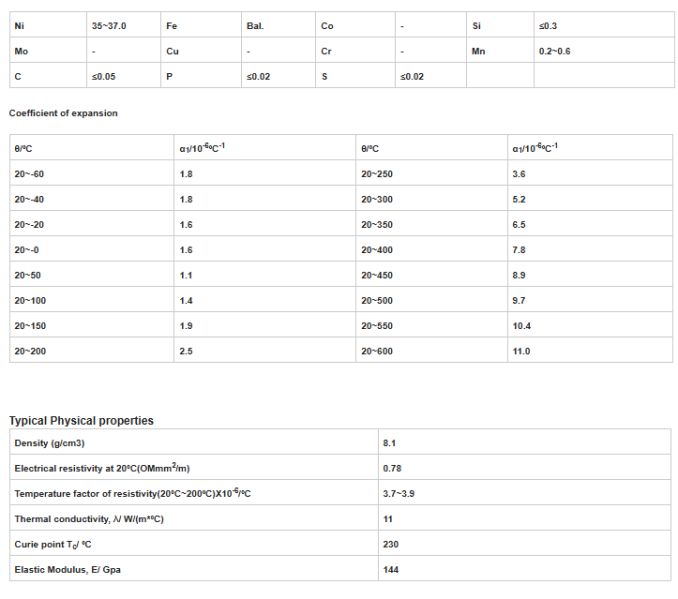678x599 pixels.
Task: Select the "20~600" temperature range cell
Action: point(376,351)
